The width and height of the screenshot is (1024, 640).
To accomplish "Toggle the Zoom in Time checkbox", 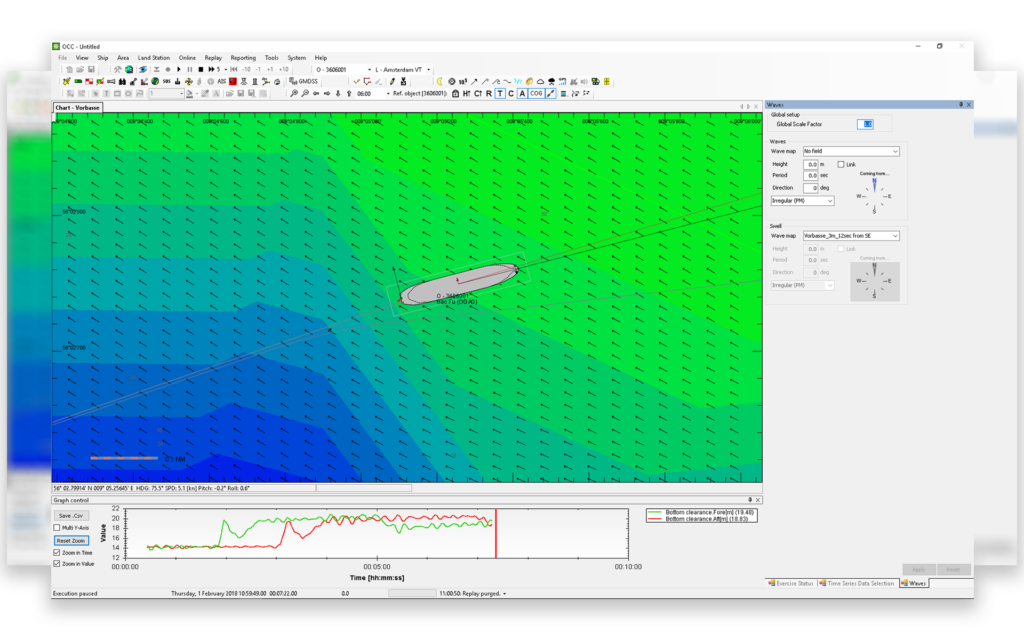I will 57,552.
